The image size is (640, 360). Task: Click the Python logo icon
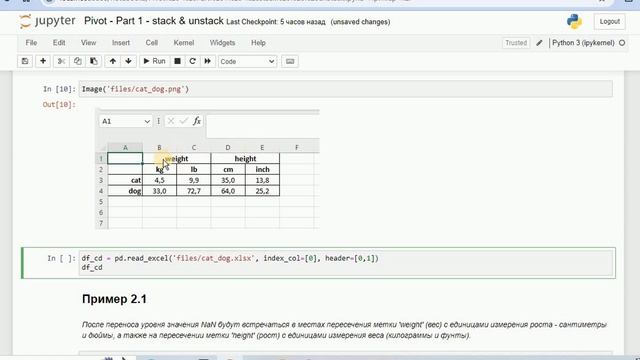pos(574,21)
